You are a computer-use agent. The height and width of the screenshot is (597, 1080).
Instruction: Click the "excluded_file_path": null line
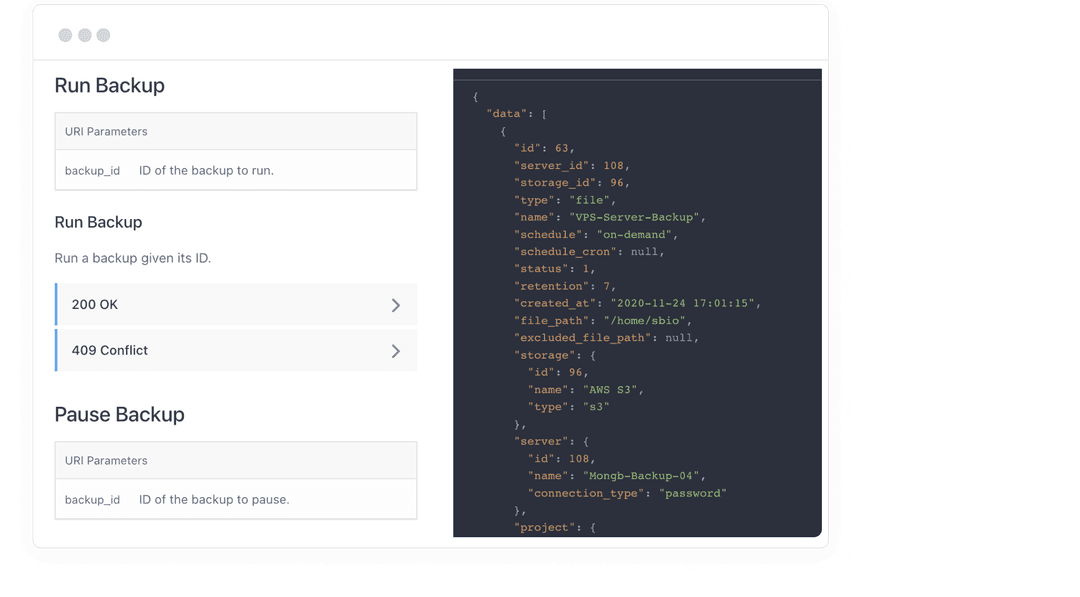pos(606,337)
